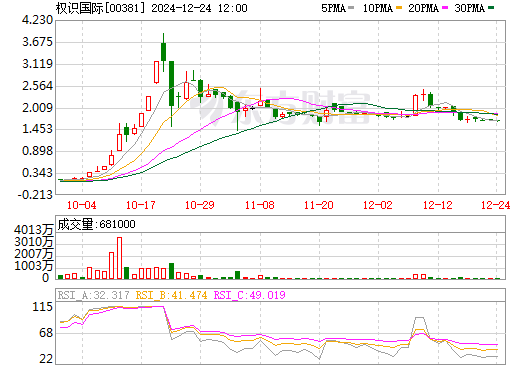The width and height of the screenshot is (520, 365).
Task: Select the 12-02 date axis label
Action: click(x=378, y=205)
